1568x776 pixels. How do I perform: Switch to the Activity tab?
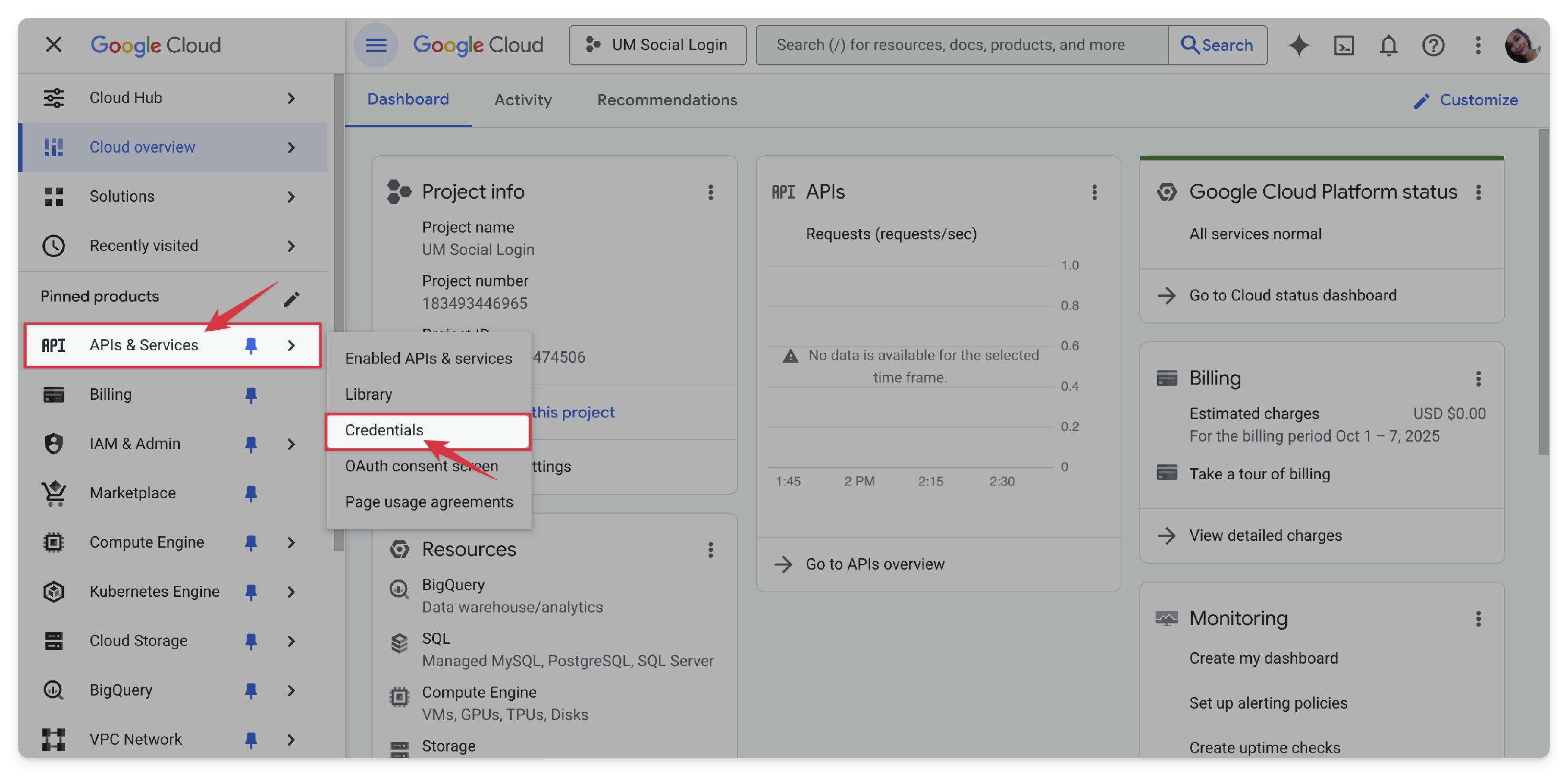click(522, 100)
